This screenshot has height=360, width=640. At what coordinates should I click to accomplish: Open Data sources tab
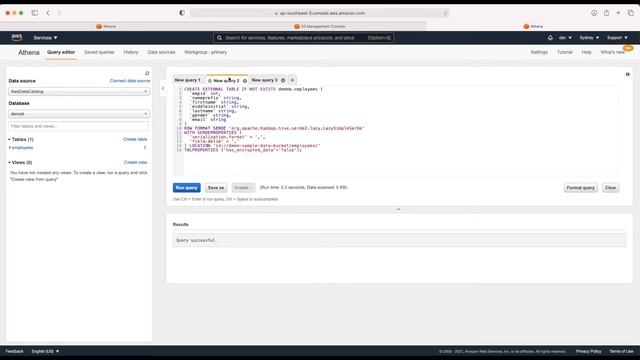click(161, 52)
